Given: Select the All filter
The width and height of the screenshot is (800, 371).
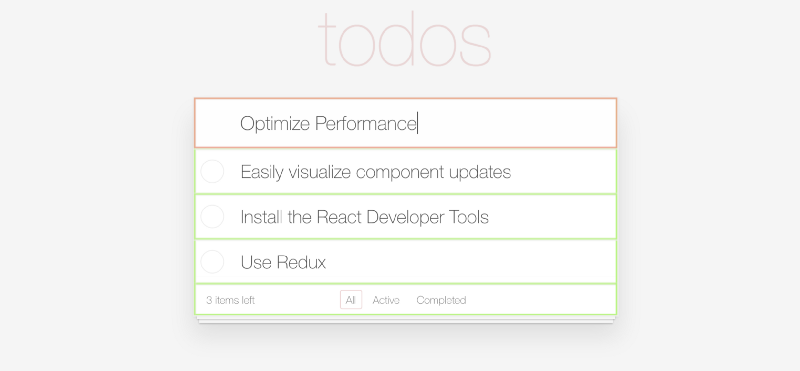Looking at the screenshot, I should click(x=351, y=300).
